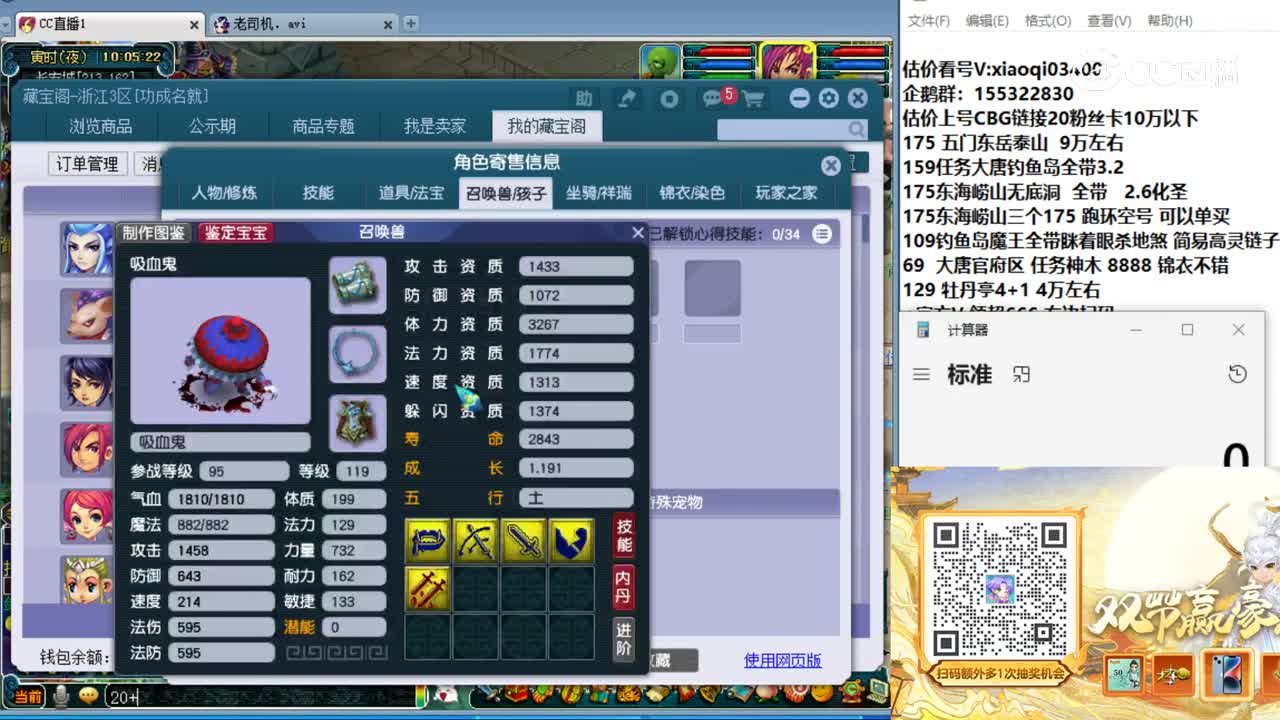Click the green turtle pet portrait
This screenshot has height=720, width=1280.
(x=659, y=62)
